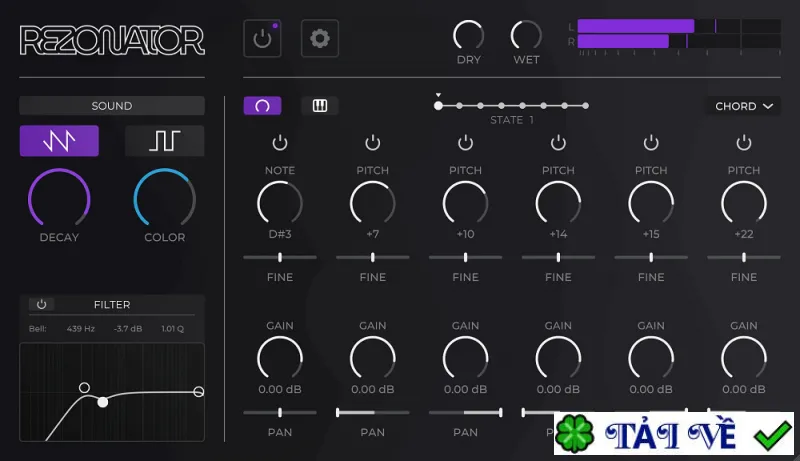Toggle the main plugin power button
Screen dimensions: 800x461
coord(262,38)
